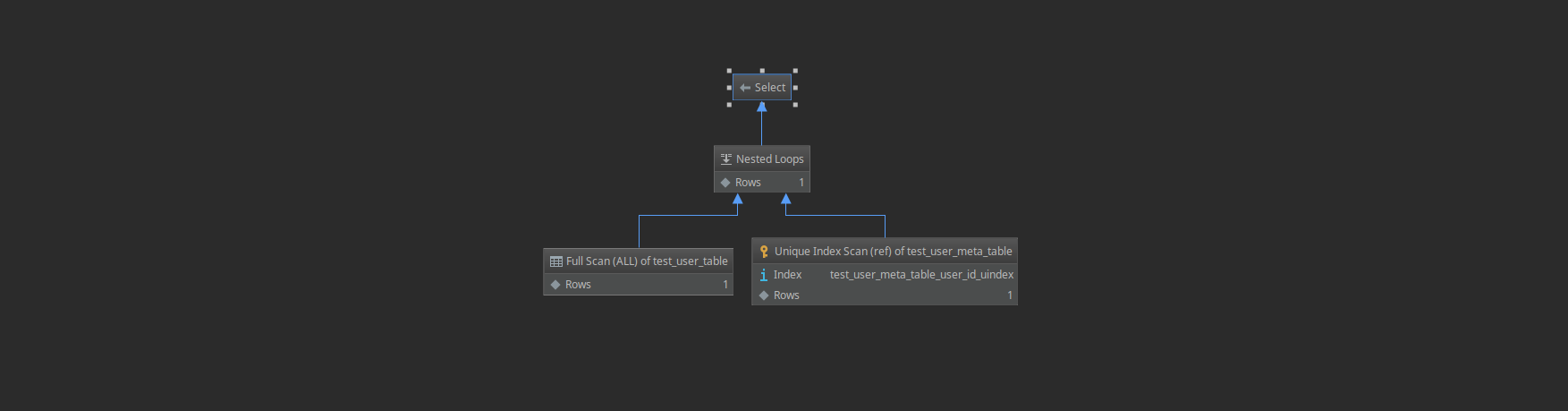Select the Rows row in Full Scan node
This screenshot has height=411, width=1568.
[x=639, y=285]
